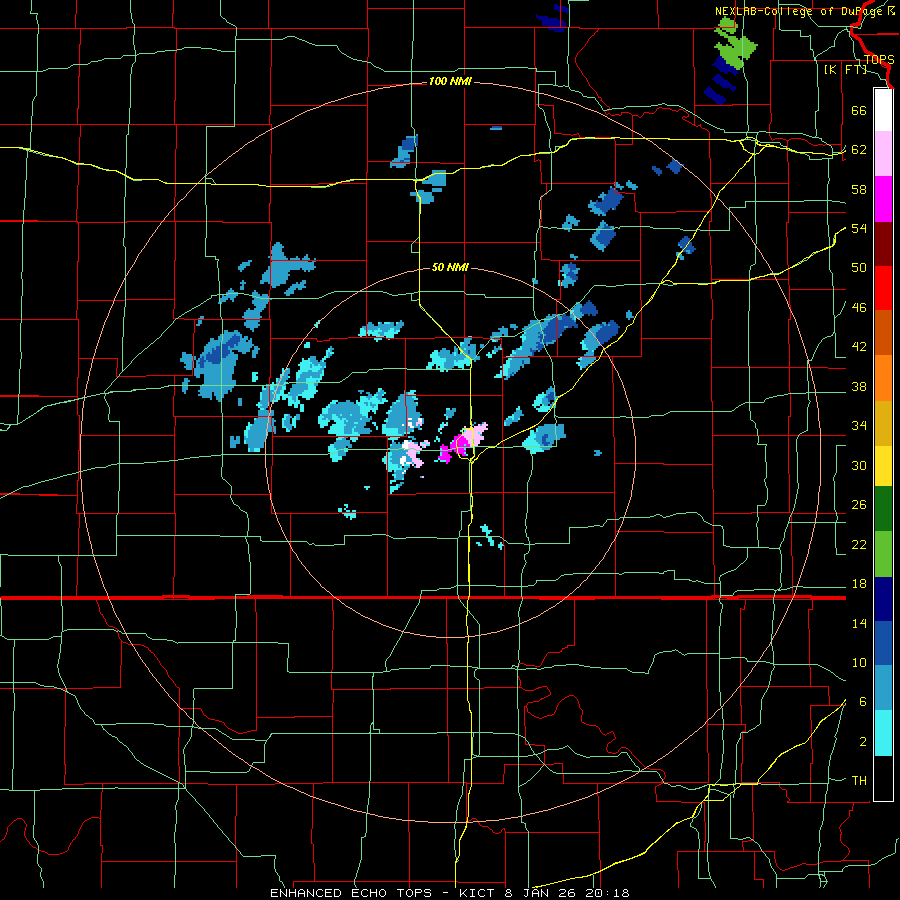Image resolution: width=900 pixels, height=900 pixels.
Task: Click the light pink legend swatch
Action: 883,154
